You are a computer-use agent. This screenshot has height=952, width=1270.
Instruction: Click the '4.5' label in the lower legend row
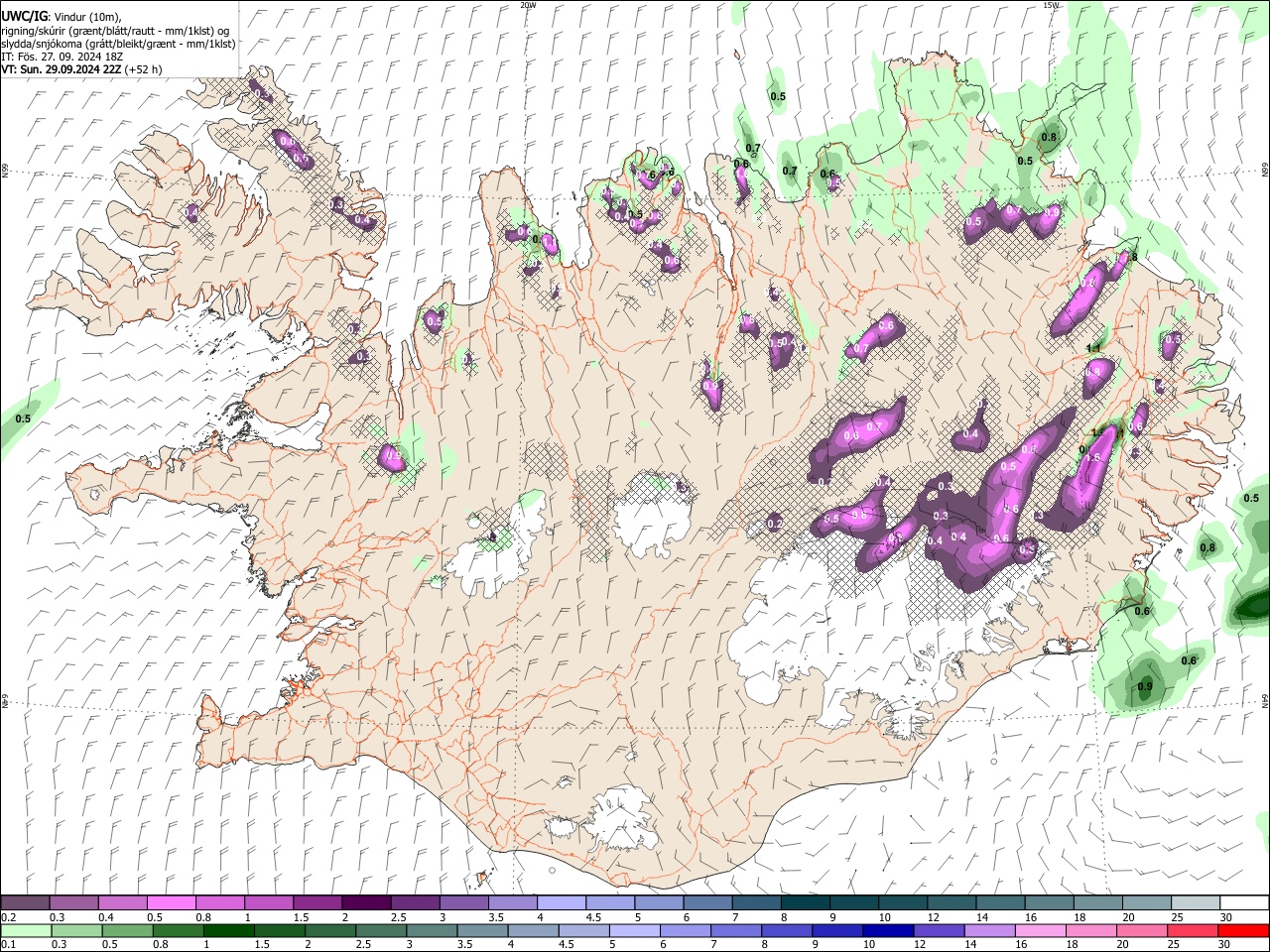pyautogui.click(x=567, y=944)
